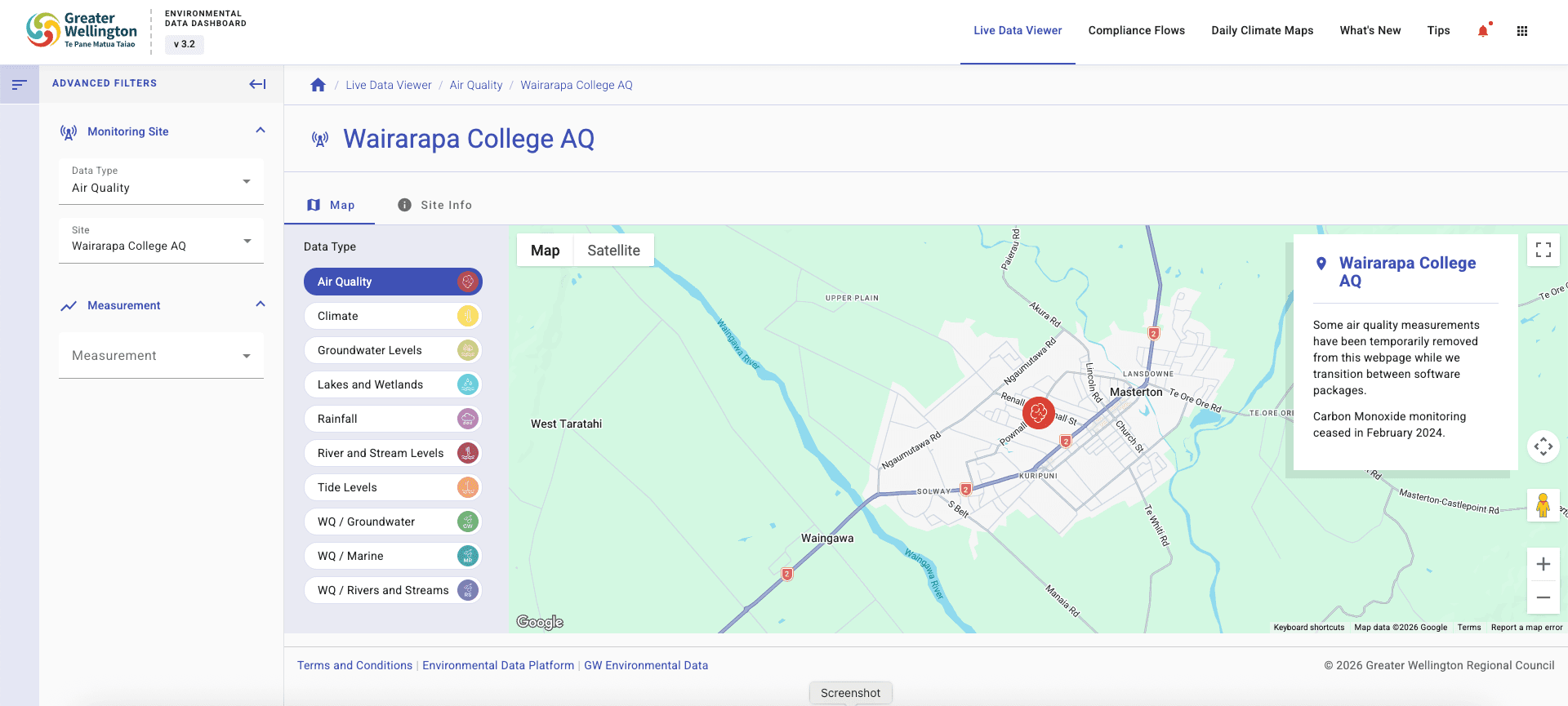
Task: Switch to the Map tab
Action: pyautogui.click(x=330, y=205)
